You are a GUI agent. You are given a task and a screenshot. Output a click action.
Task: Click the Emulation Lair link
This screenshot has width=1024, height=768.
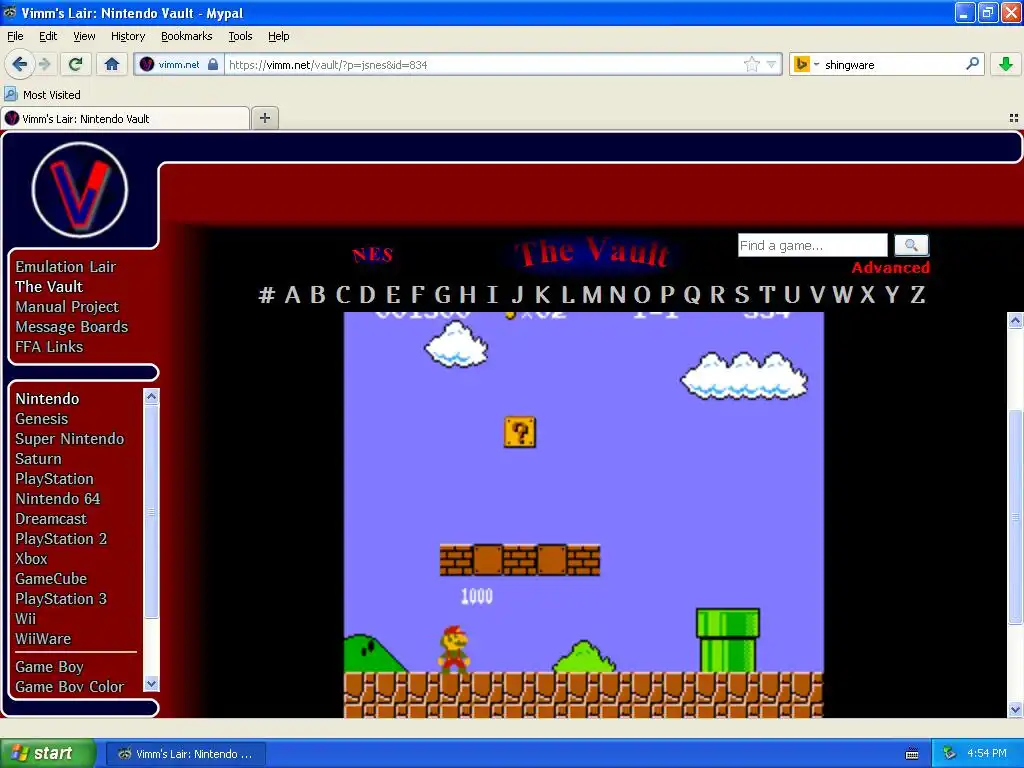click(x=65, y=266)
